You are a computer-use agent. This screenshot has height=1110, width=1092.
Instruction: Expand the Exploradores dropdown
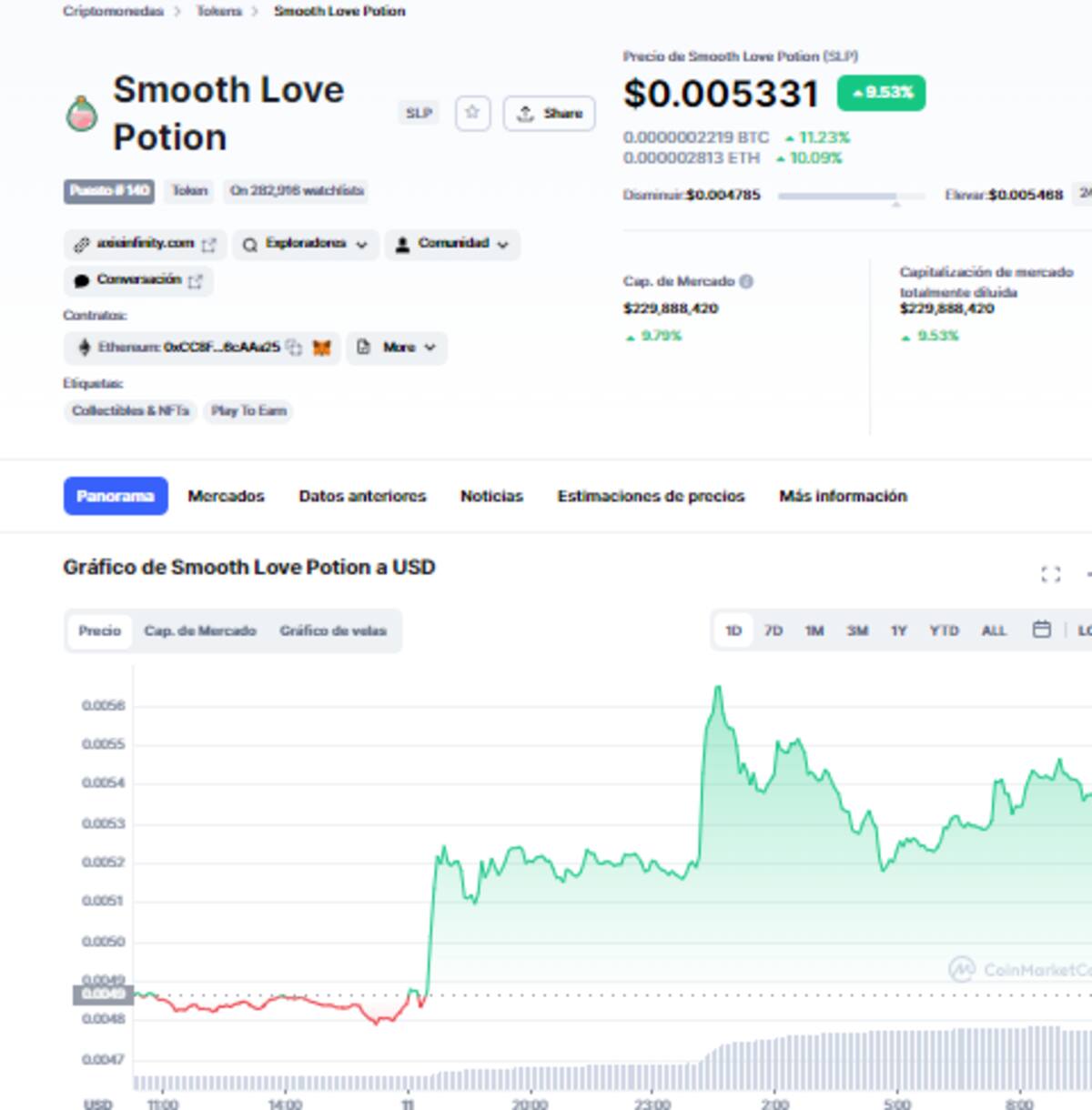tap(305, 244)
